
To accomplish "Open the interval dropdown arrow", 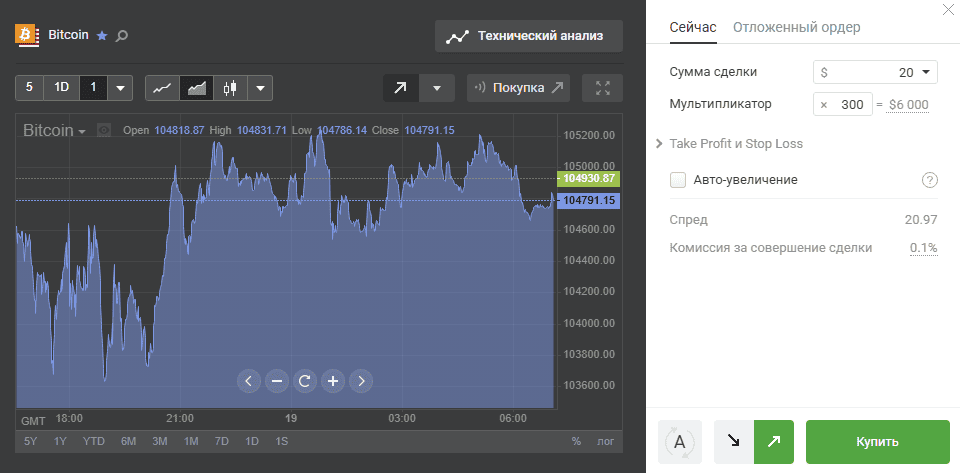I will tap(120, 88).
